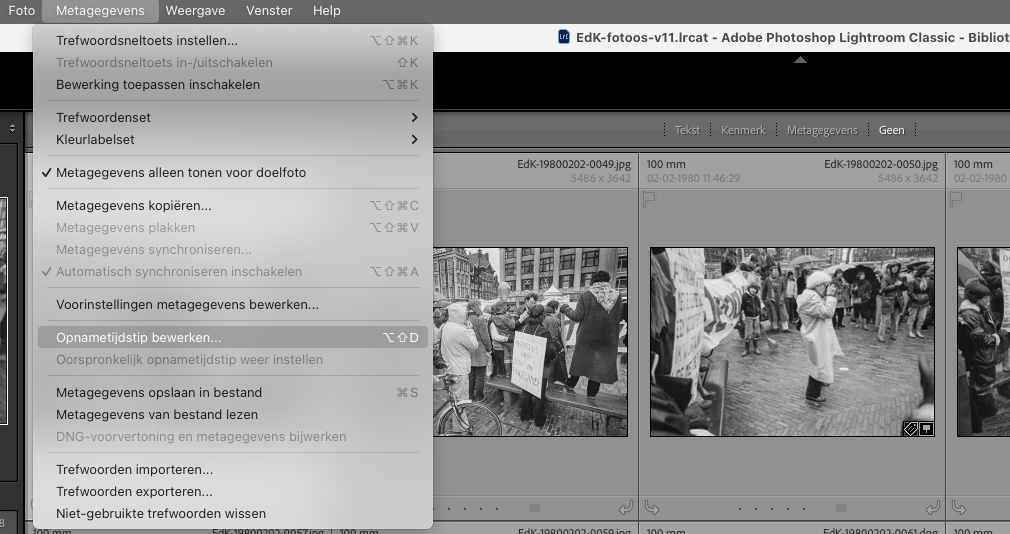
Task: Select the Geen filter option
Action: point(891,130)
